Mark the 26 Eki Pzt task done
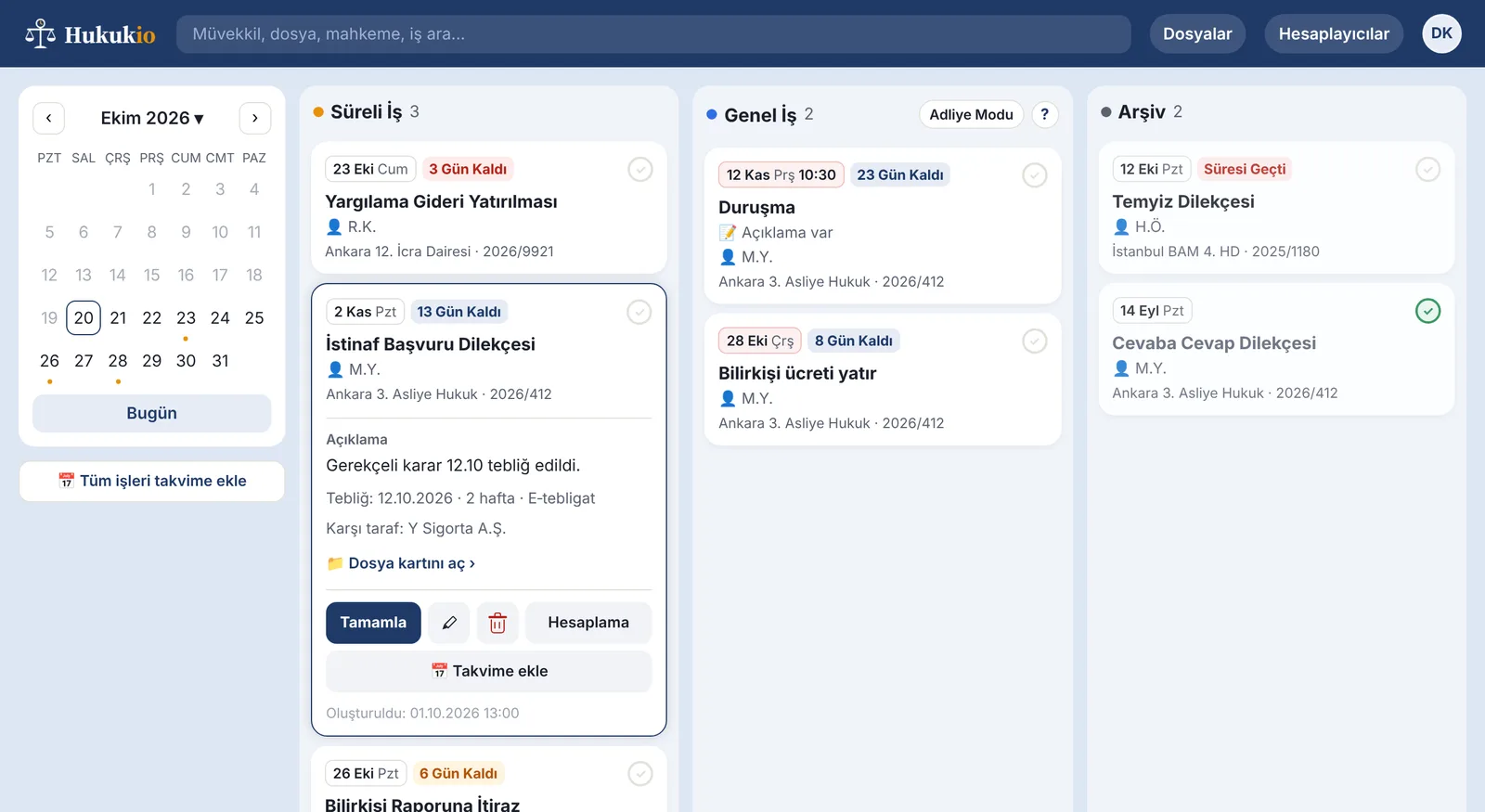This screenshot has height=812, width=1485. 640,773
